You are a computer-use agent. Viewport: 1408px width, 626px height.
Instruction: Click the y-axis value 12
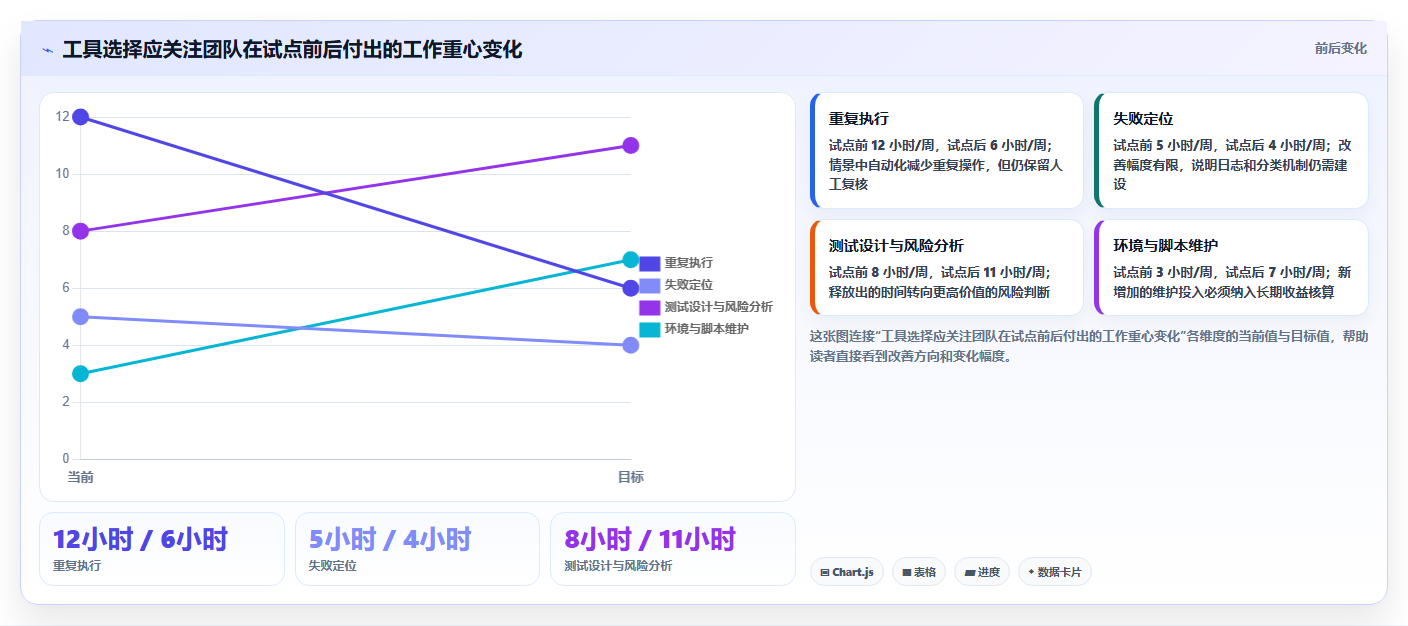coord(63,117)
